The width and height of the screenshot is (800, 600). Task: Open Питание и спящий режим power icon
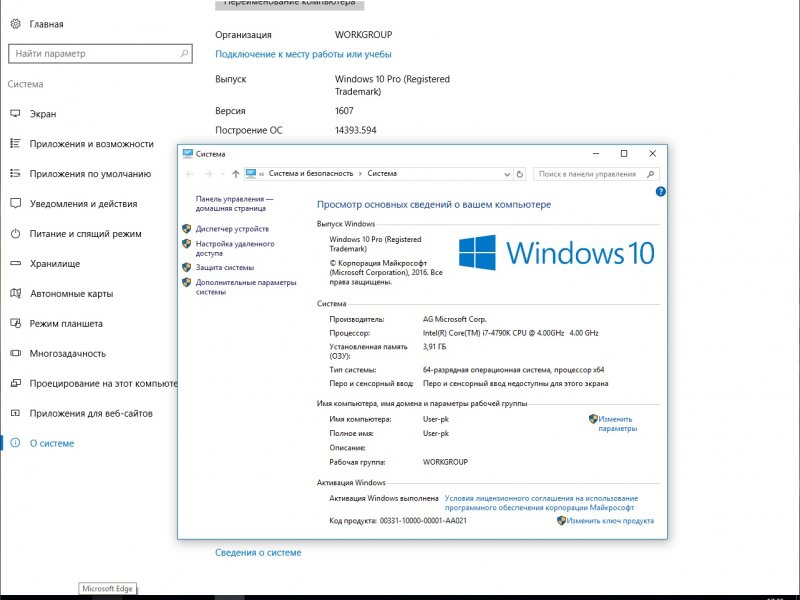pos(16,234)
